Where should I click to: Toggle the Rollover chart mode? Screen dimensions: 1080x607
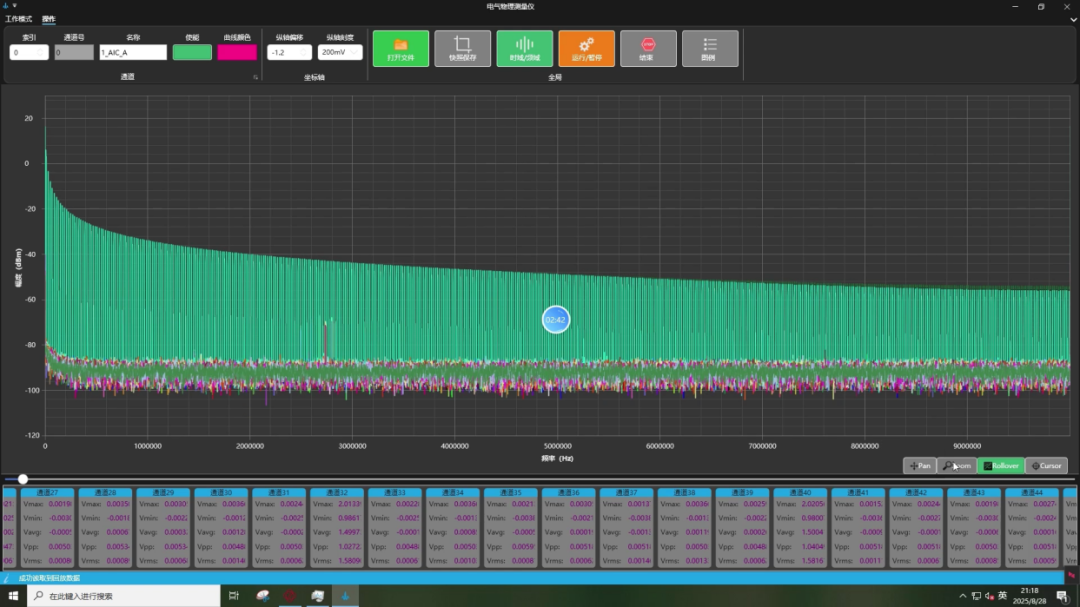tap(1000, 466)
